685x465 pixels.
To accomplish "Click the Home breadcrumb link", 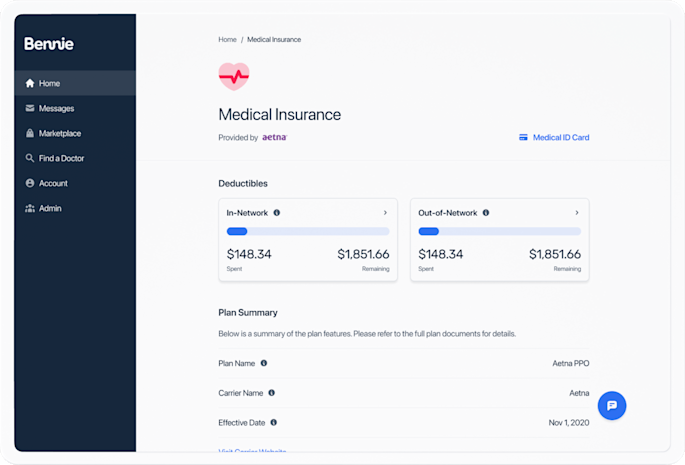I will point(227,39).
